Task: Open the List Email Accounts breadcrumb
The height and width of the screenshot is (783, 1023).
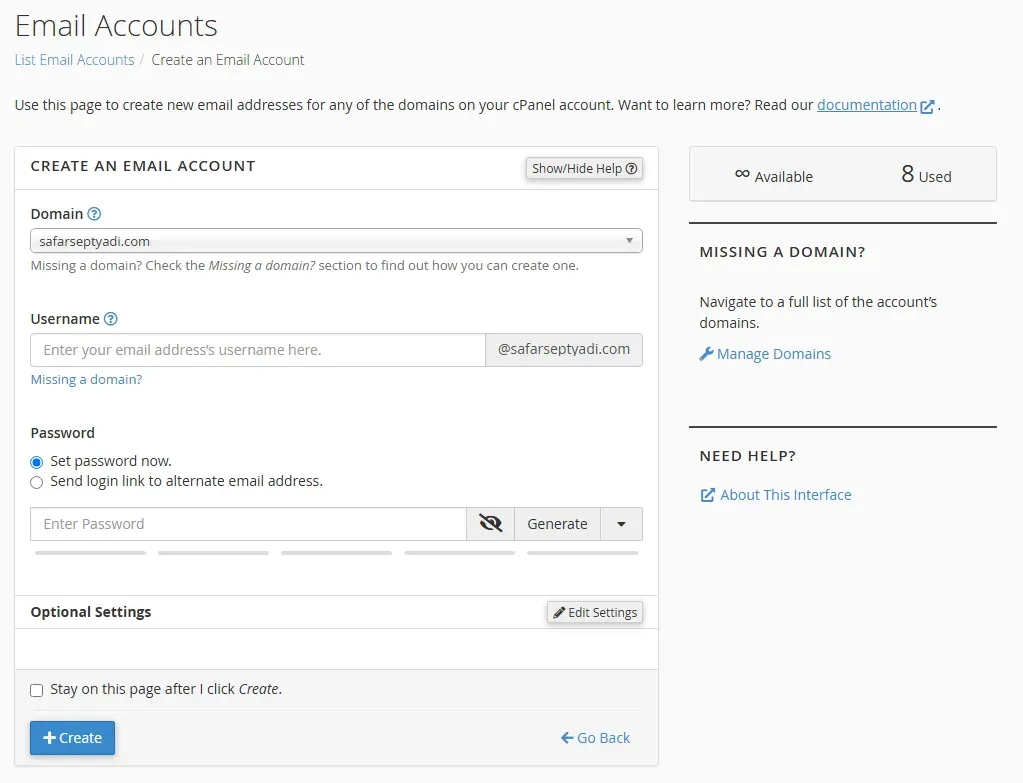Action: pyautogui.click(x=74, y=60)
